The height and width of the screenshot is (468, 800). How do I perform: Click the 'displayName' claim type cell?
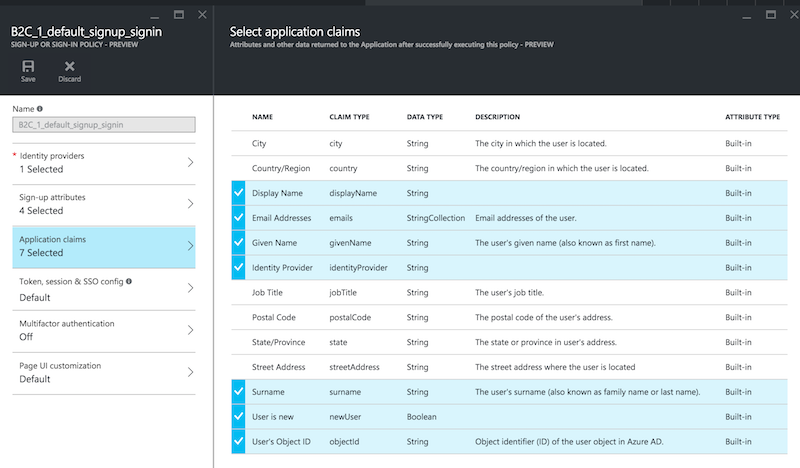pos(353,193)
